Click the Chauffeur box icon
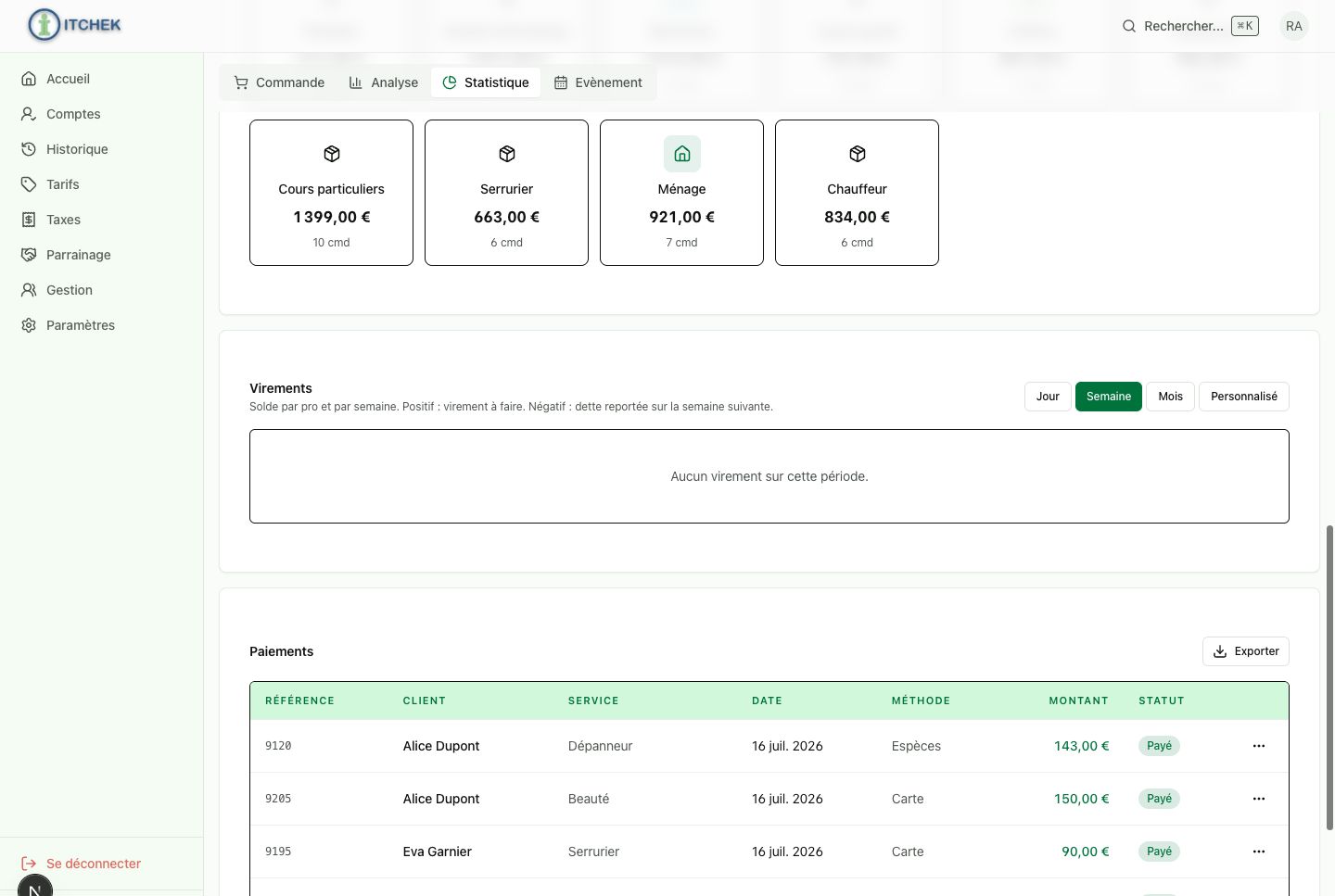 pyautogui.click(x=858, y=154)
